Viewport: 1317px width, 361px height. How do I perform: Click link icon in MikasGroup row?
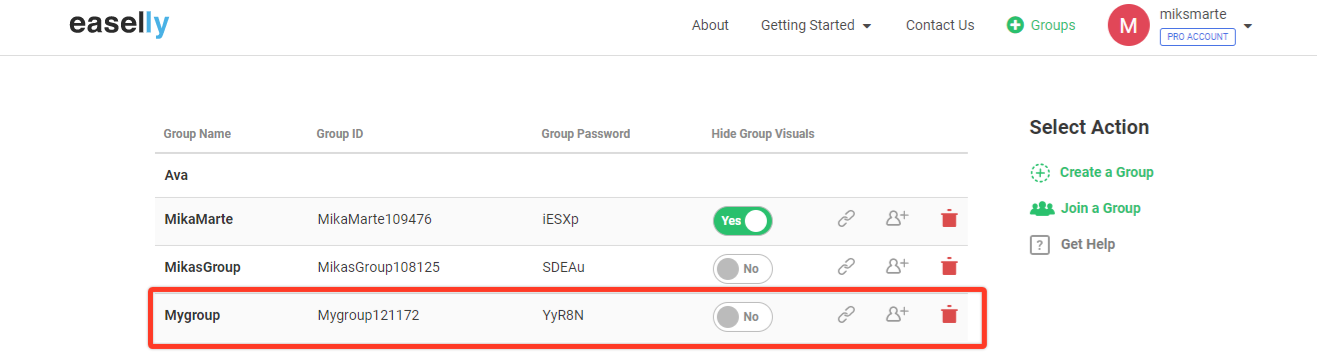[846, 266]
